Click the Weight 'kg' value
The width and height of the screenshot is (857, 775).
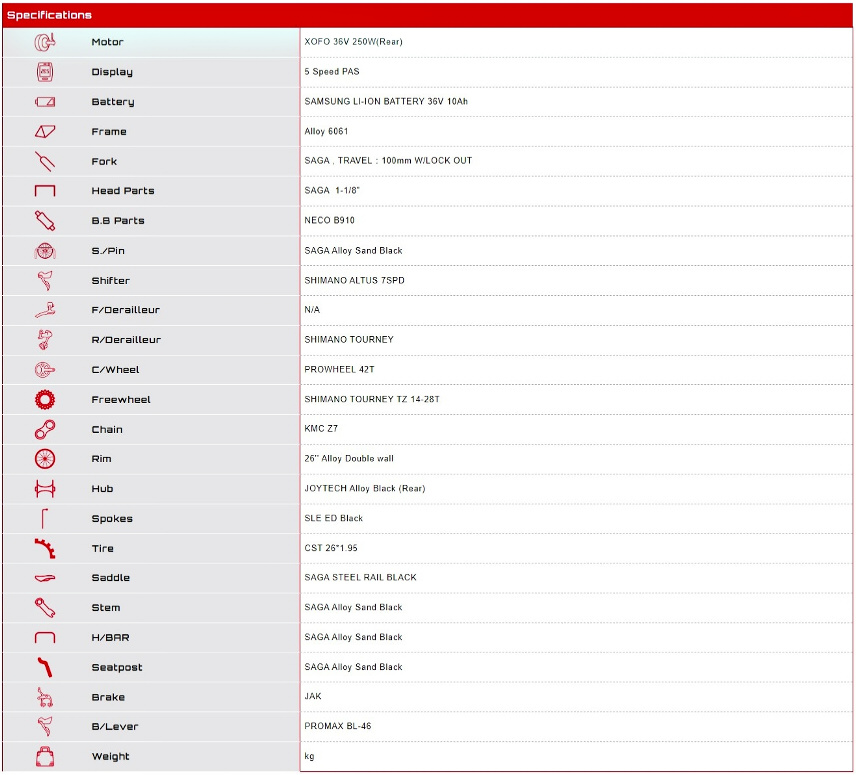[x=309, y=756]
